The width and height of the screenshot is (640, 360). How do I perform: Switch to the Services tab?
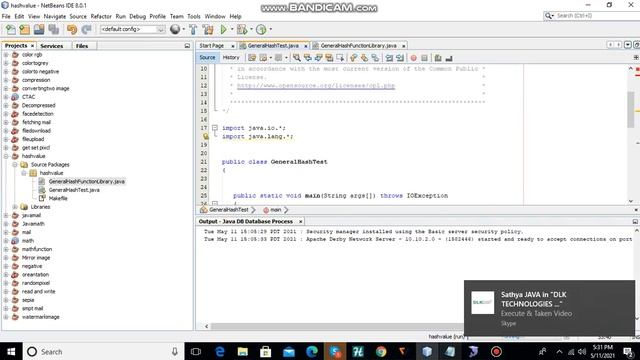point(51,46)
